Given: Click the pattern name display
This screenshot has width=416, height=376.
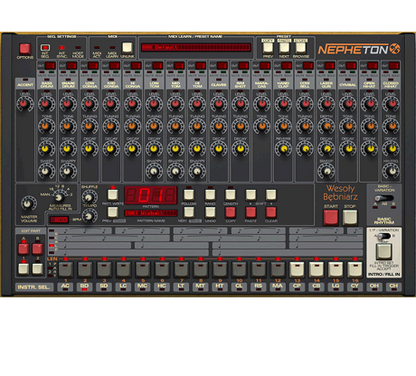Looking at the screenshot, I should (151, 213).
